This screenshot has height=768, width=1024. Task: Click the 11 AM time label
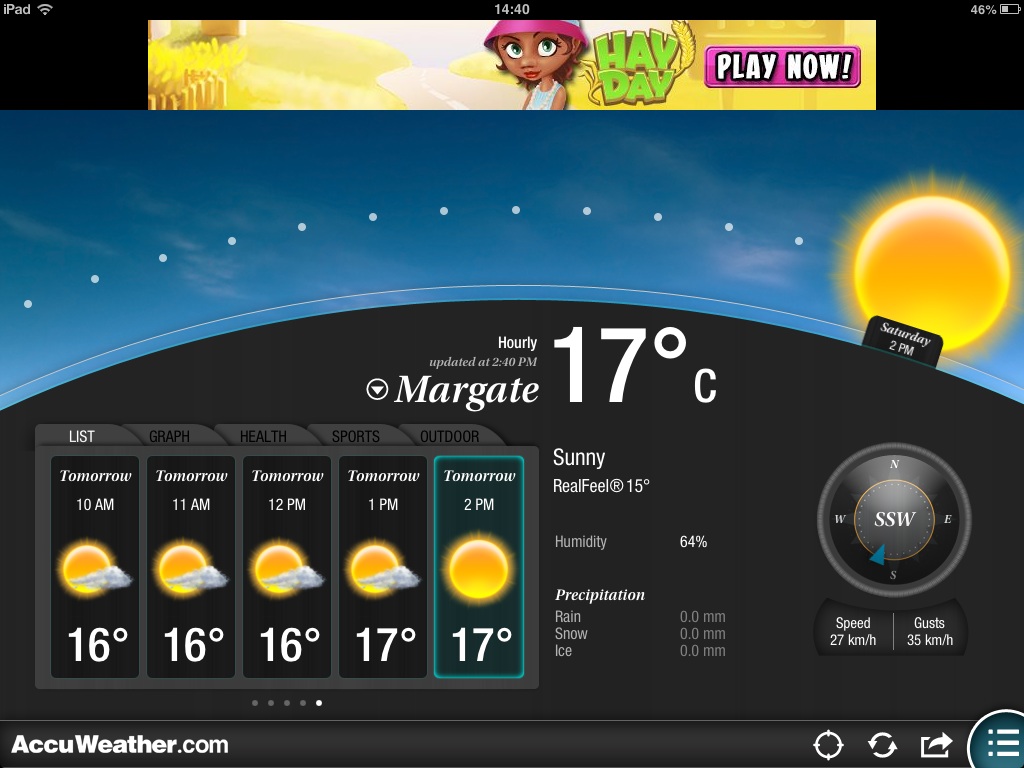[x=191, y=504]
